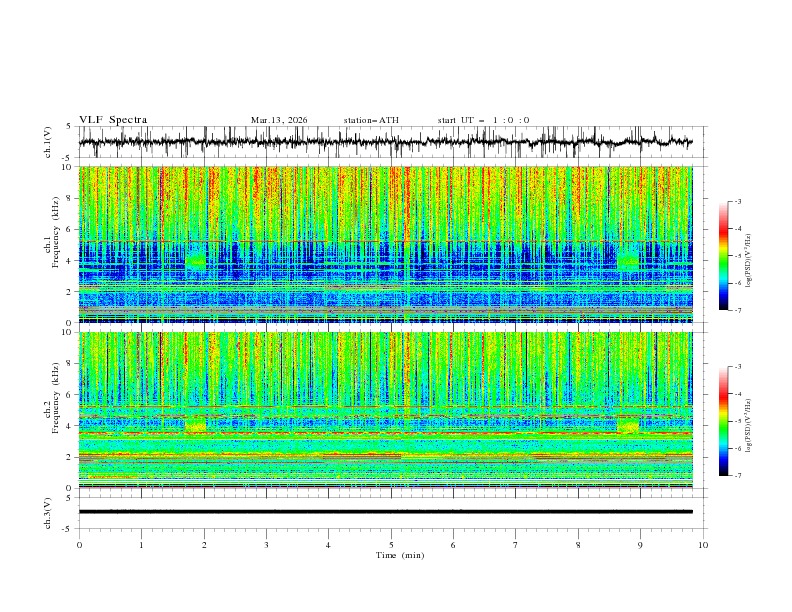Click time axis tick label "8"
The height and width of the screenshot is (612, 792).
pyautogui.click(x=578, y=545)
